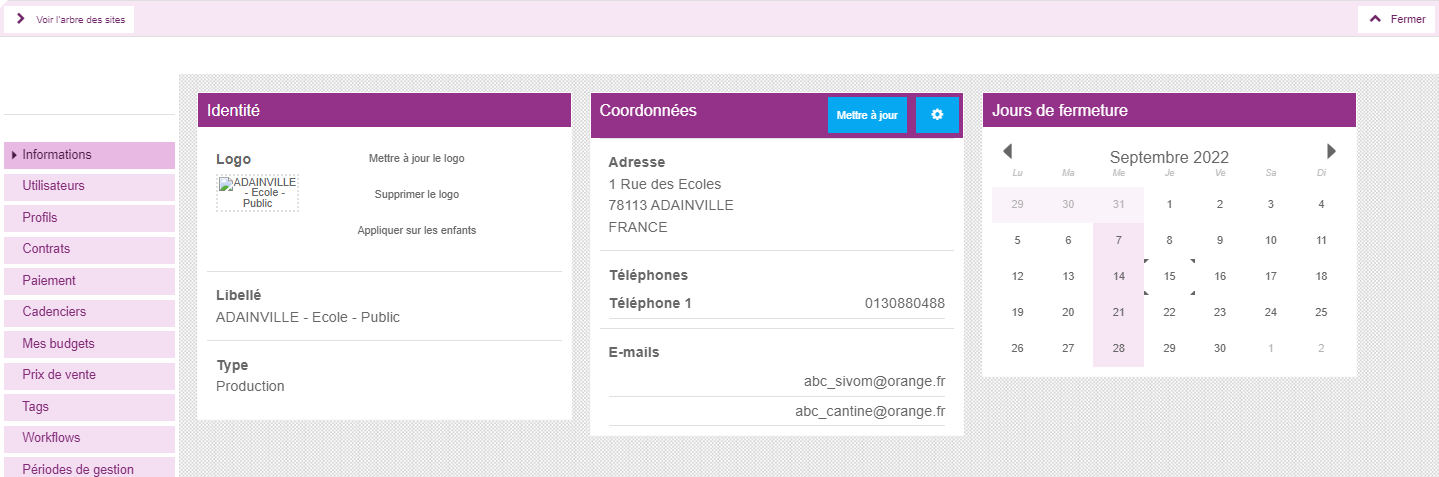Open Cadenciers menu item

point(90,312)
